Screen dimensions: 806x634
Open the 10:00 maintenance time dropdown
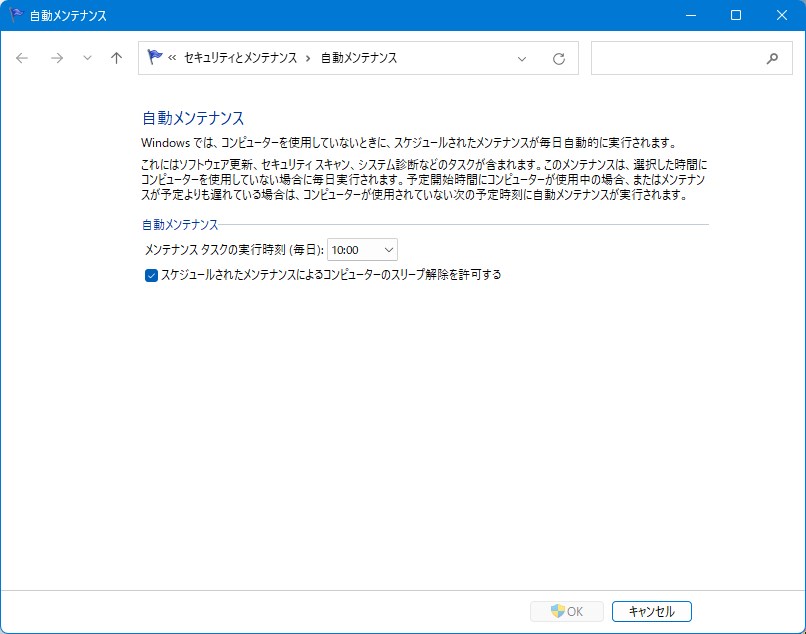[362, 250]
